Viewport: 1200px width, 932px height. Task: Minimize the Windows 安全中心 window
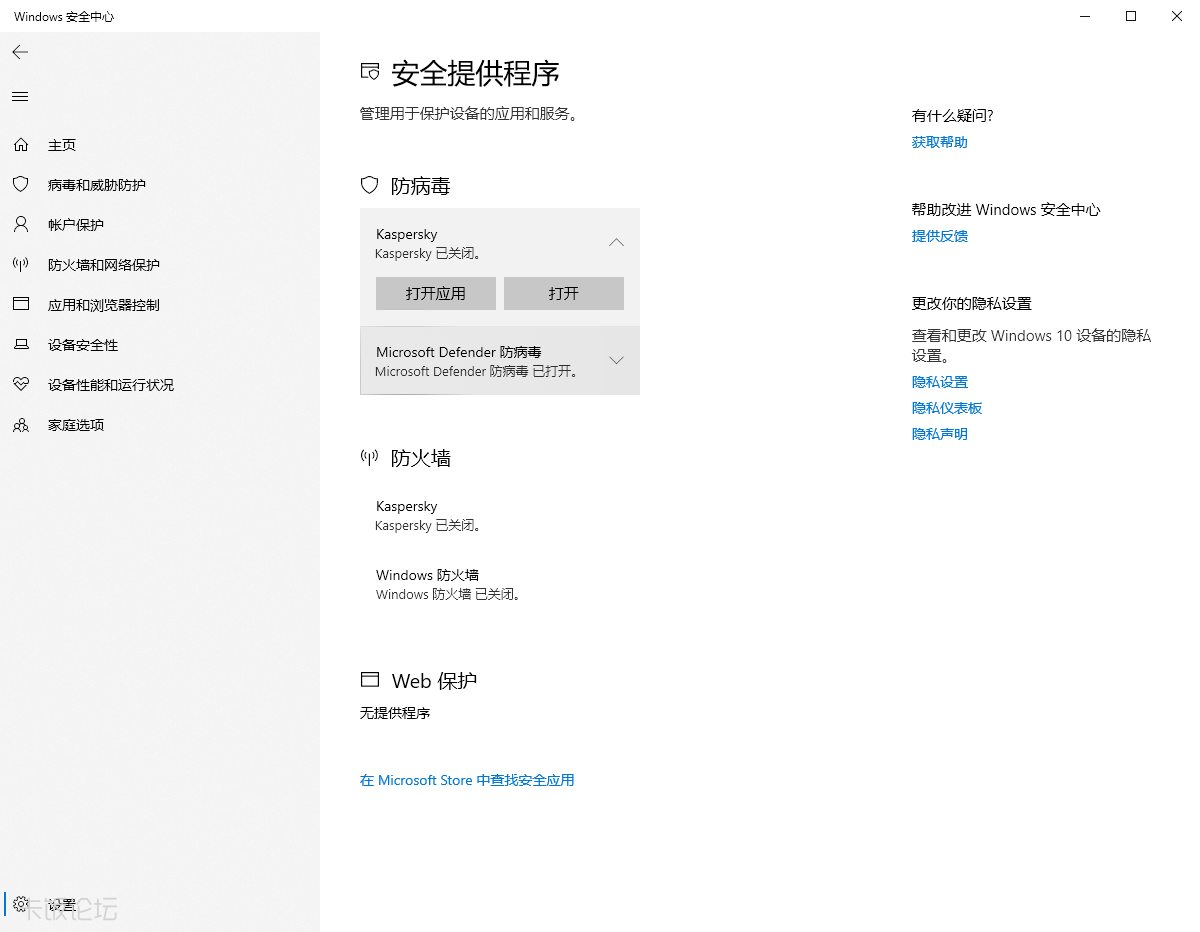pyautogui.click(x=1086, y=16)
